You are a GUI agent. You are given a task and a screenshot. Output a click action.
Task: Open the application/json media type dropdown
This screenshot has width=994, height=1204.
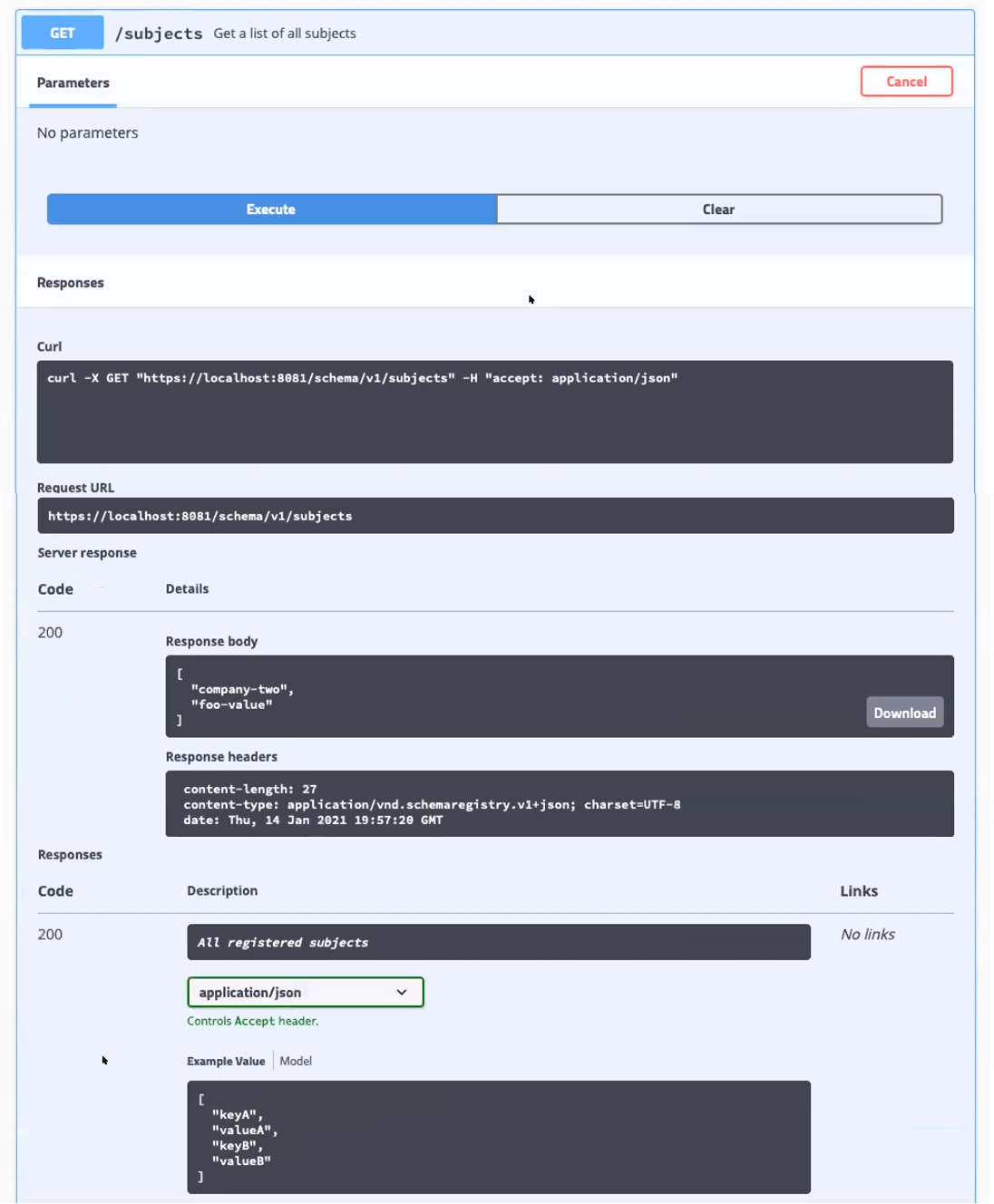(x=305, y=992)
